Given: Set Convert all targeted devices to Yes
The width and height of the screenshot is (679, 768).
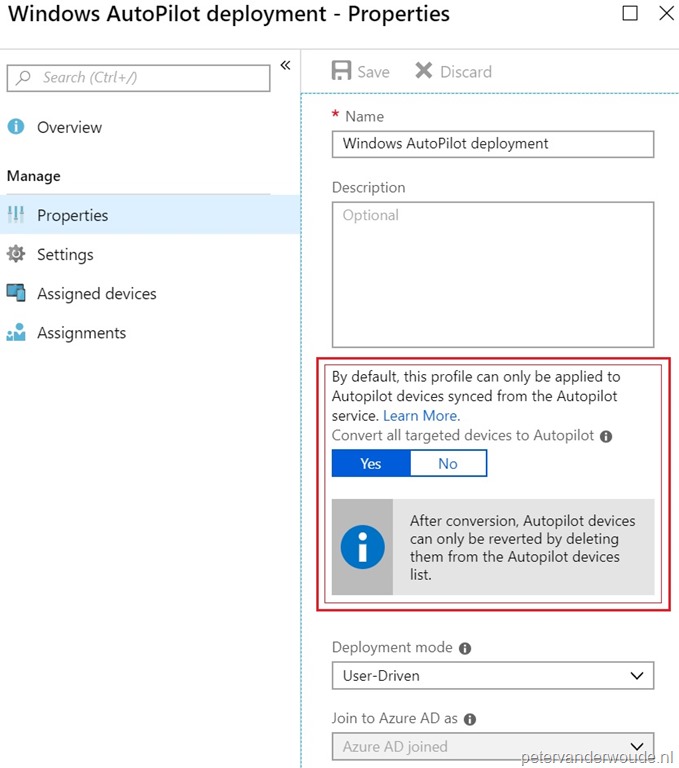Looking at the screenshot, I should 371,463.
